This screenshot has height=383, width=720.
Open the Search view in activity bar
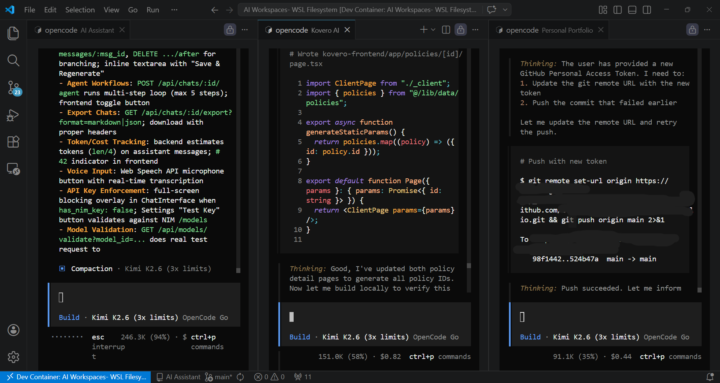click(13, 60)
